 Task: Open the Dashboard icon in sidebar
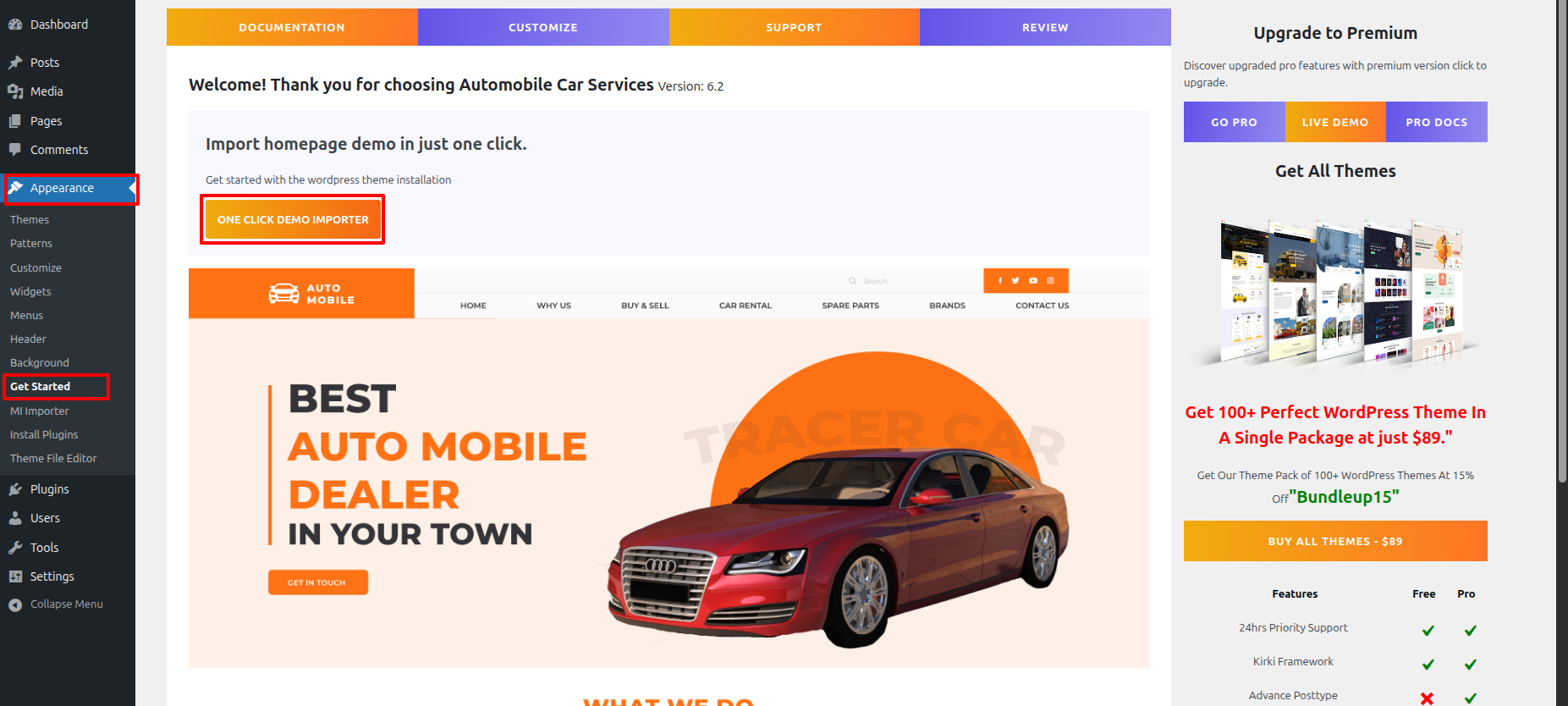15,25
